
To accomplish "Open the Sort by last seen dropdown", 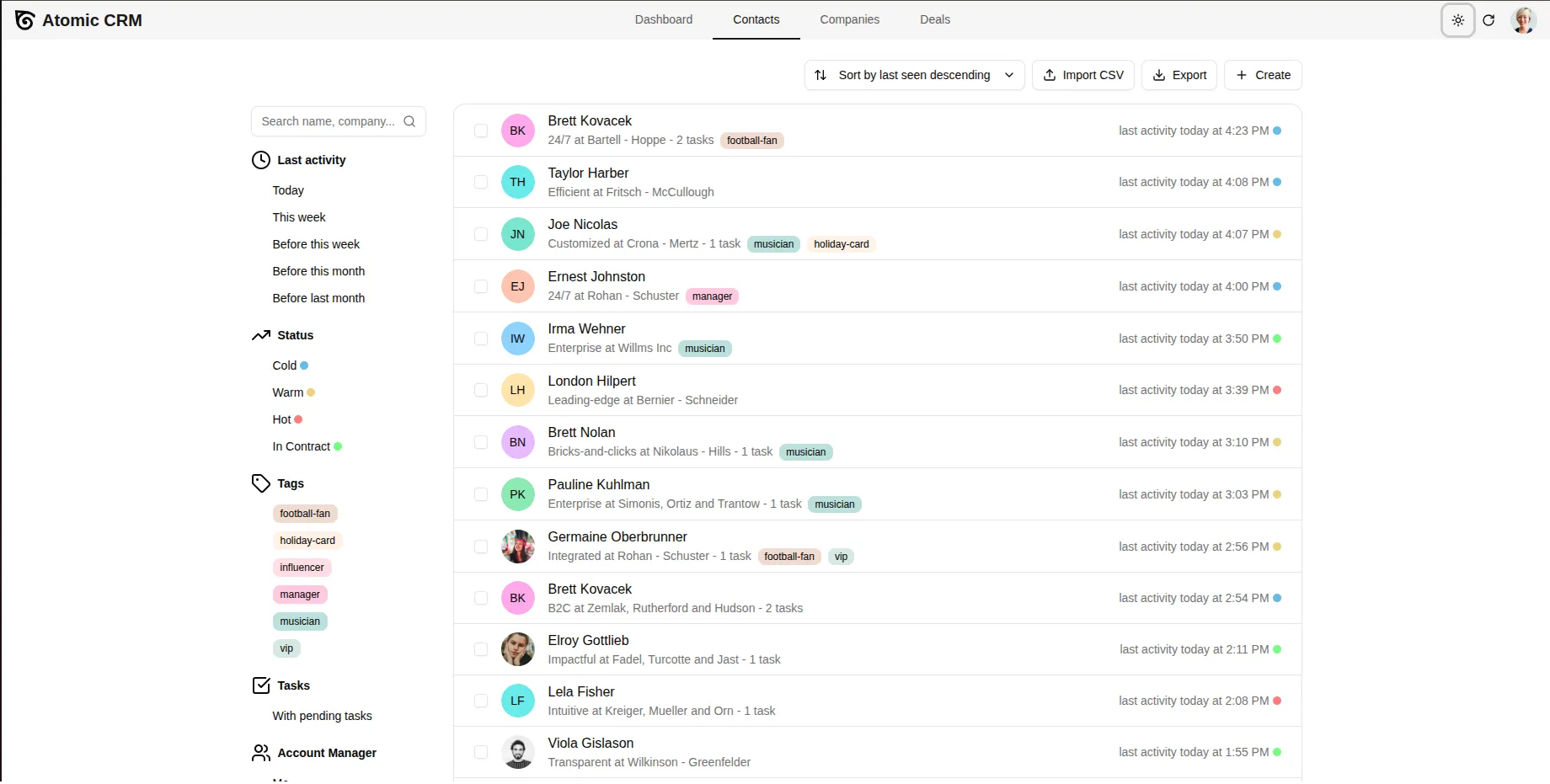I will (x=914, y=75).
